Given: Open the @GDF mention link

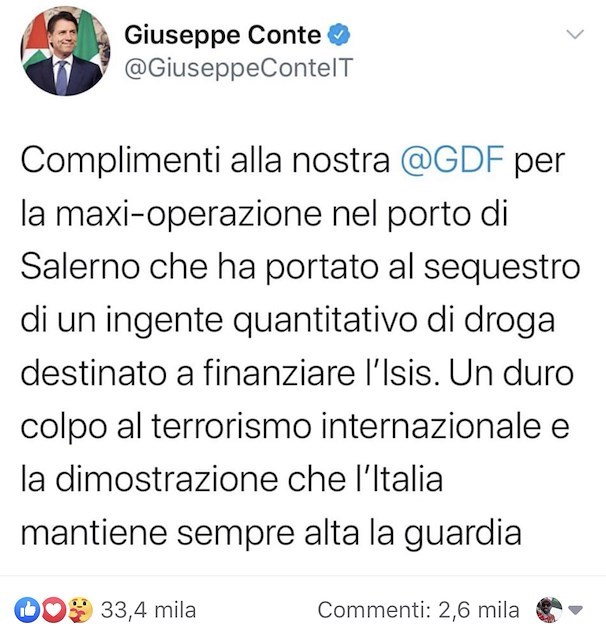Looking at the screenshot, I should coord(452,160).
